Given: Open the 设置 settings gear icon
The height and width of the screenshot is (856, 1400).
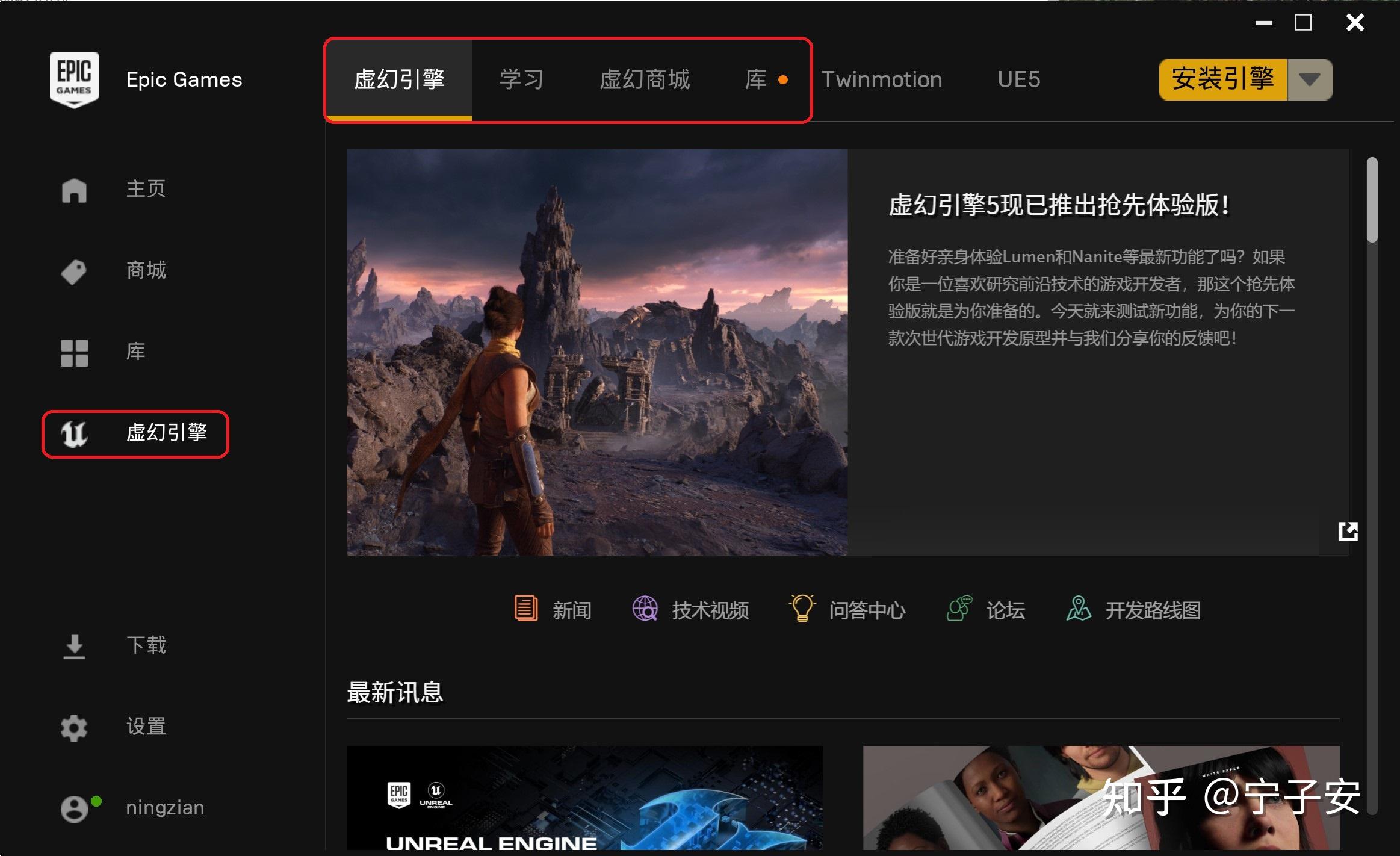Looking at the screenshot, I should point(73,727).
